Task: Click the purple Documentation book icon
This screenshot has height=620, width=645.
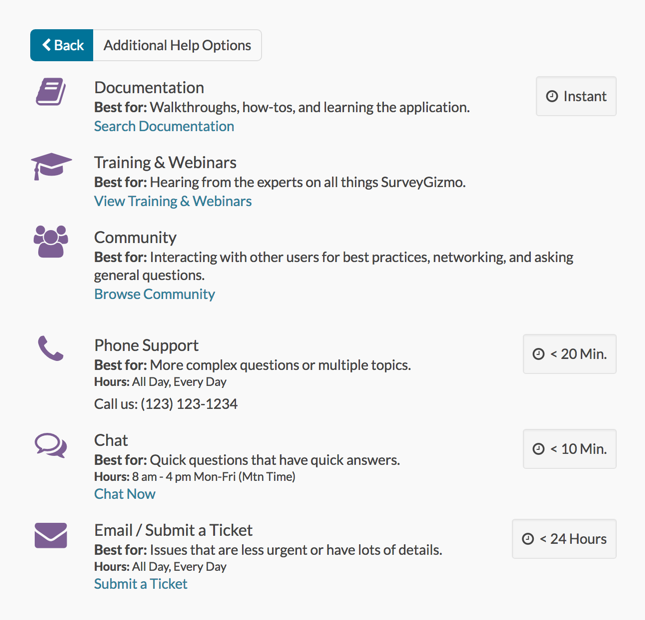Action: click(x=50, y=93)
